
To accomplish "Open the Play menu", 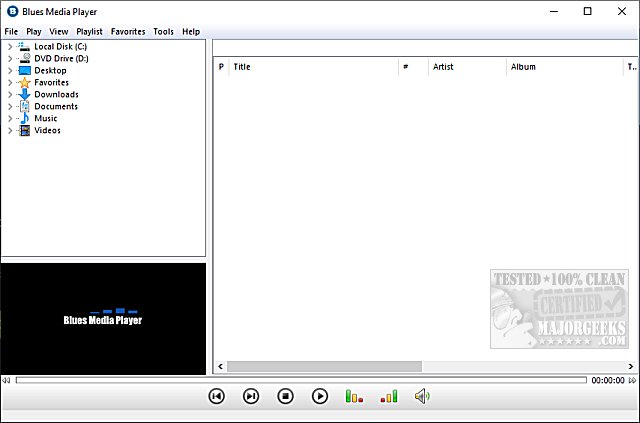I will (33, 31).
